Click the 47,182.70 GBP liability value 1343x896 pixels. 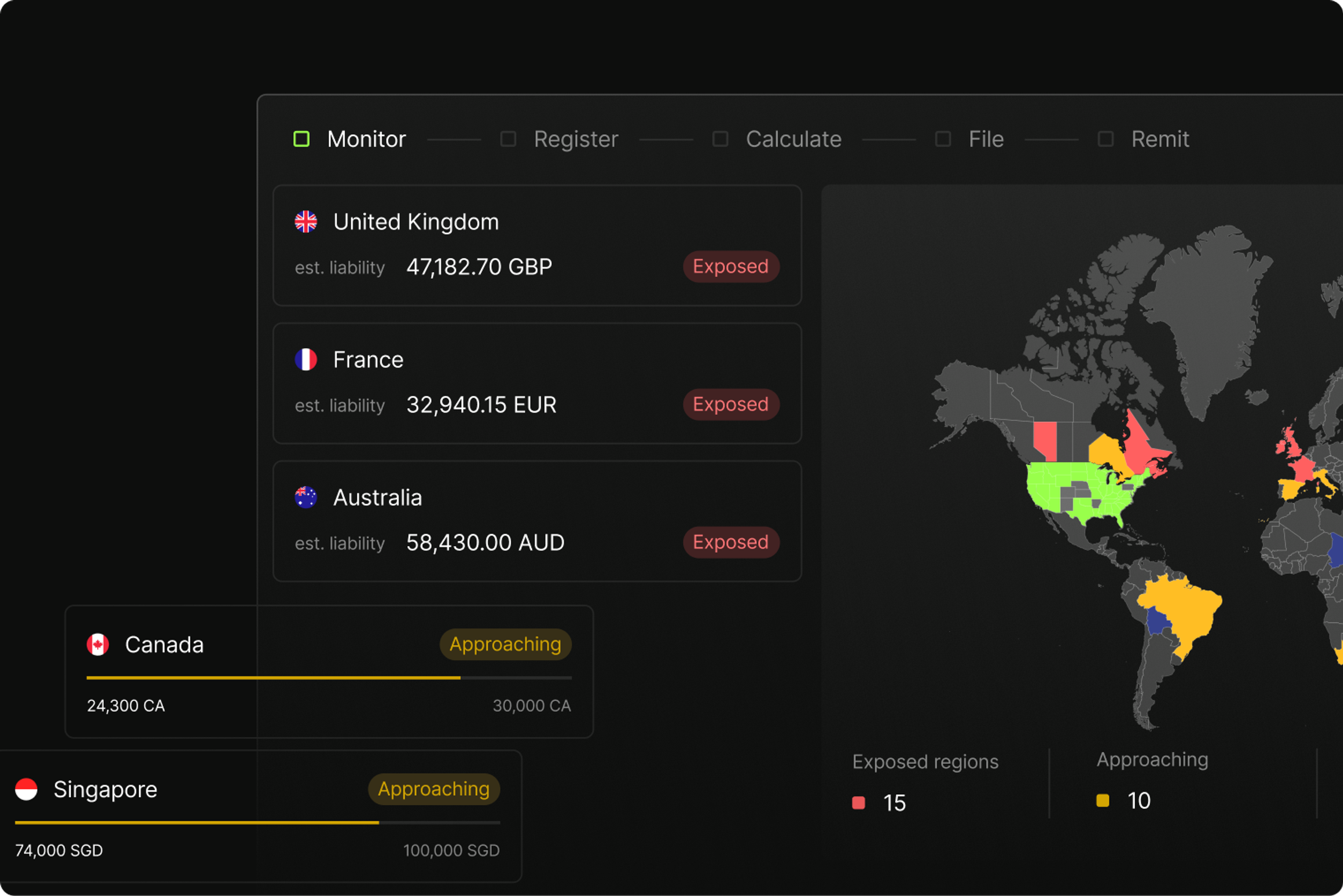tap(479, 267)
